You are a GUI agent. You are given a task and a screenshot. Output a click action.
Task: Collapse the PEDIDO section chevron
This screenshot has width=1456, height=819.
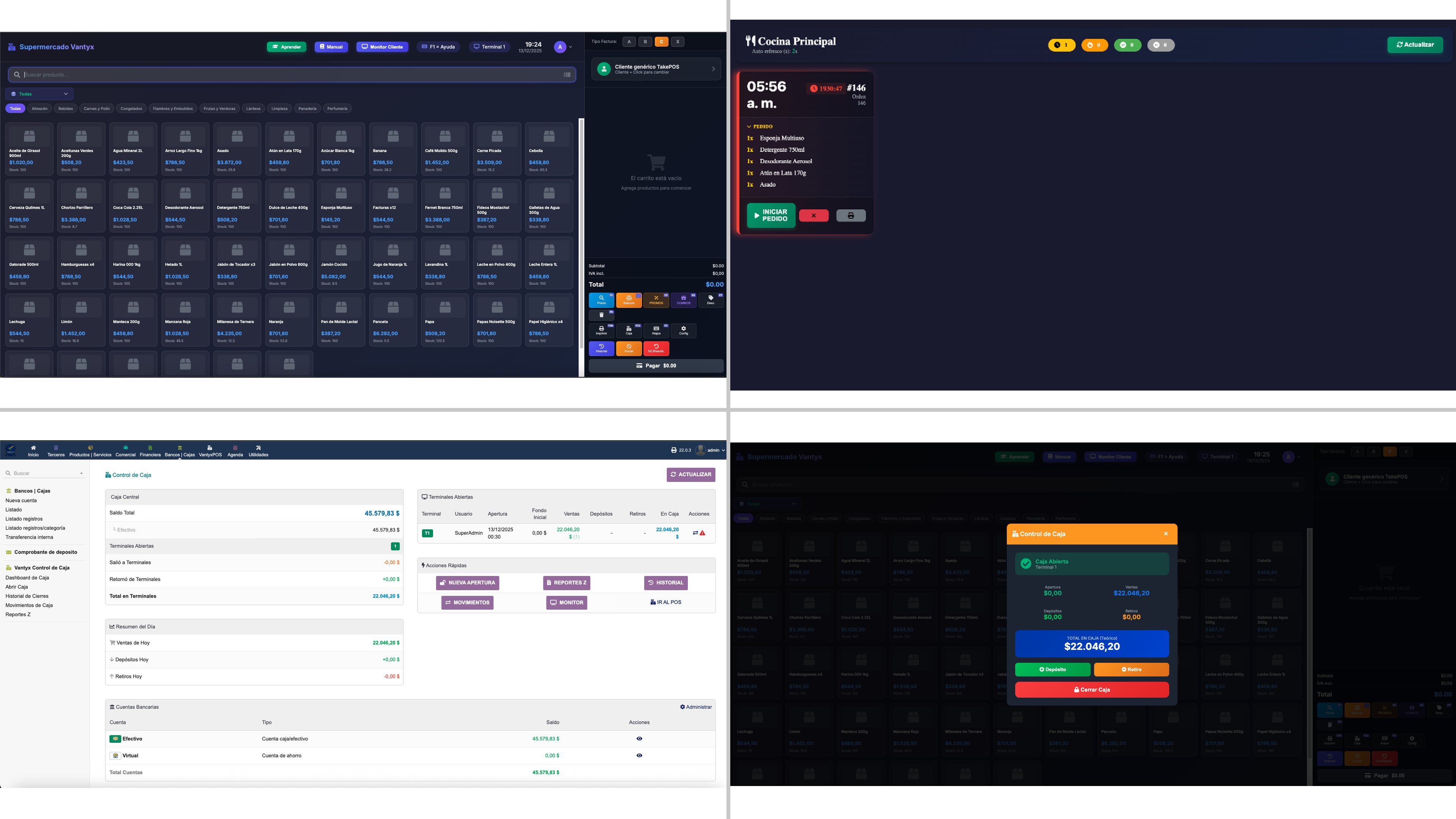[x=749, y=127]
